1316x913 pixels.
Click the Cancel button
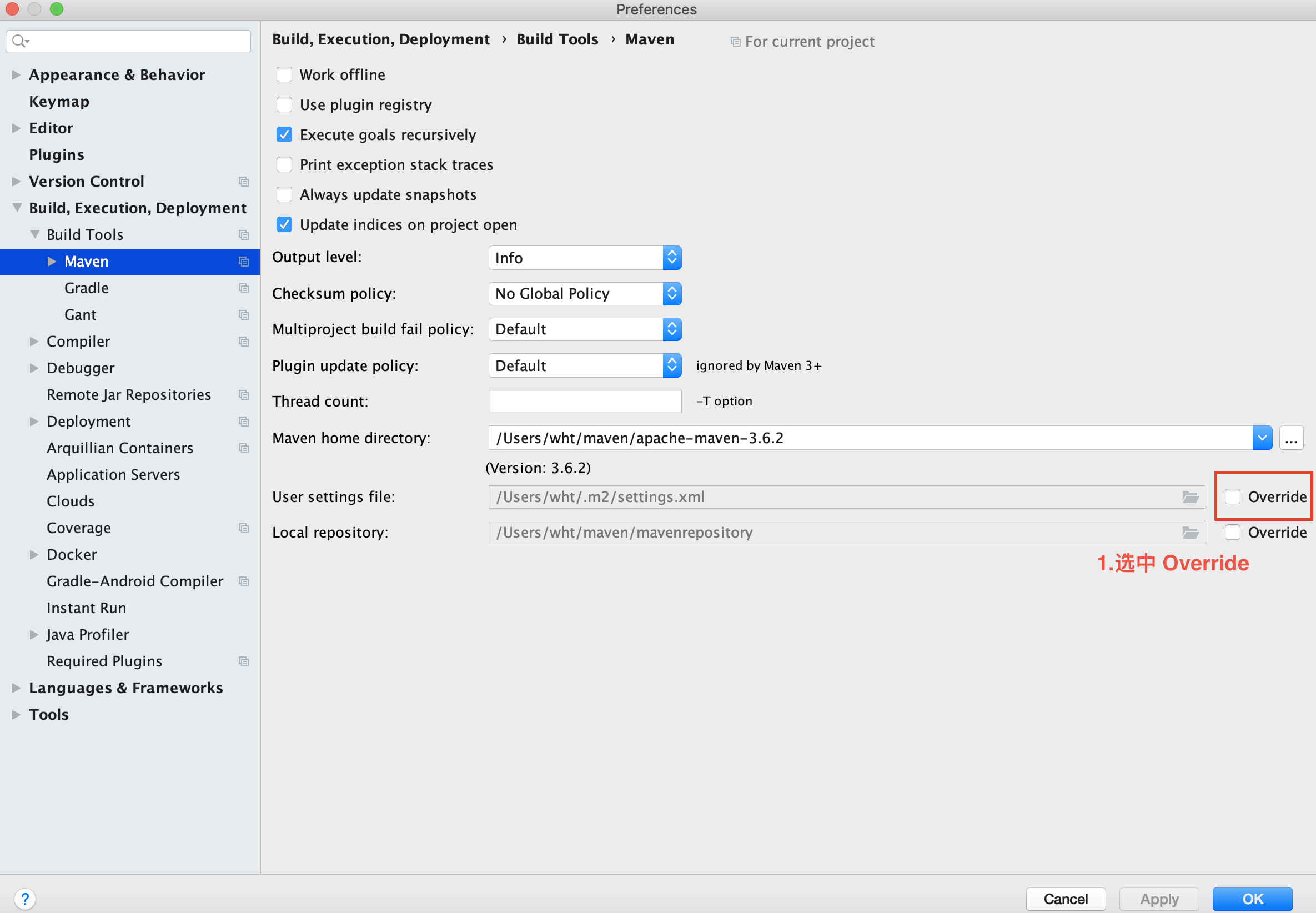tap(1065, 899)
